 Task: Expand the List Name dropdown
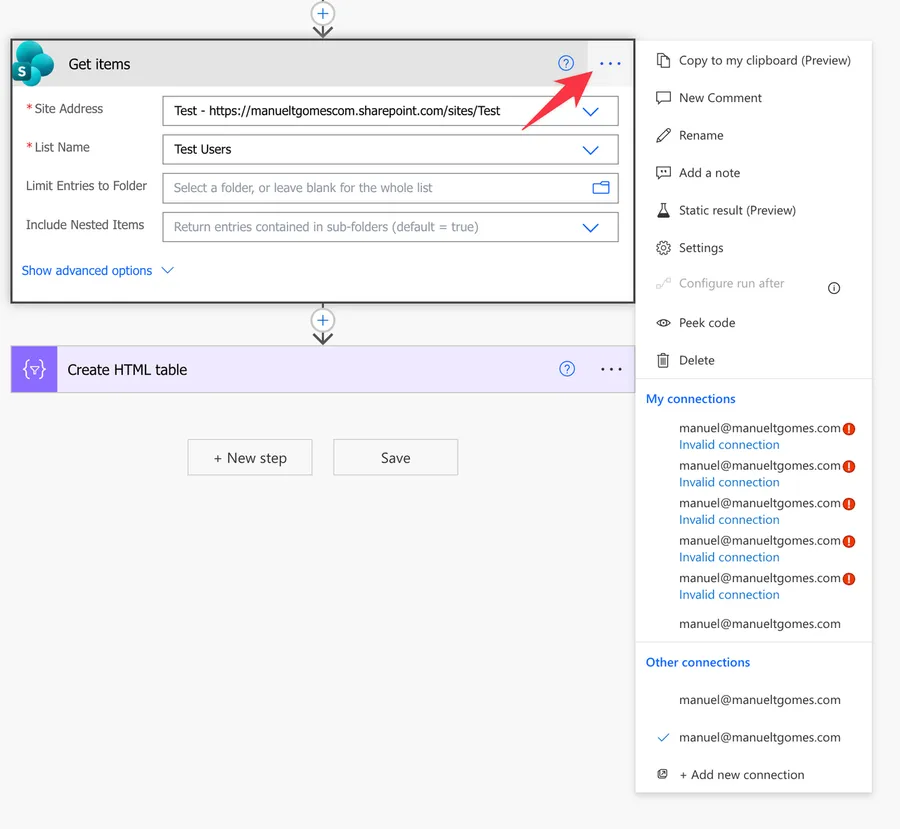591,150
